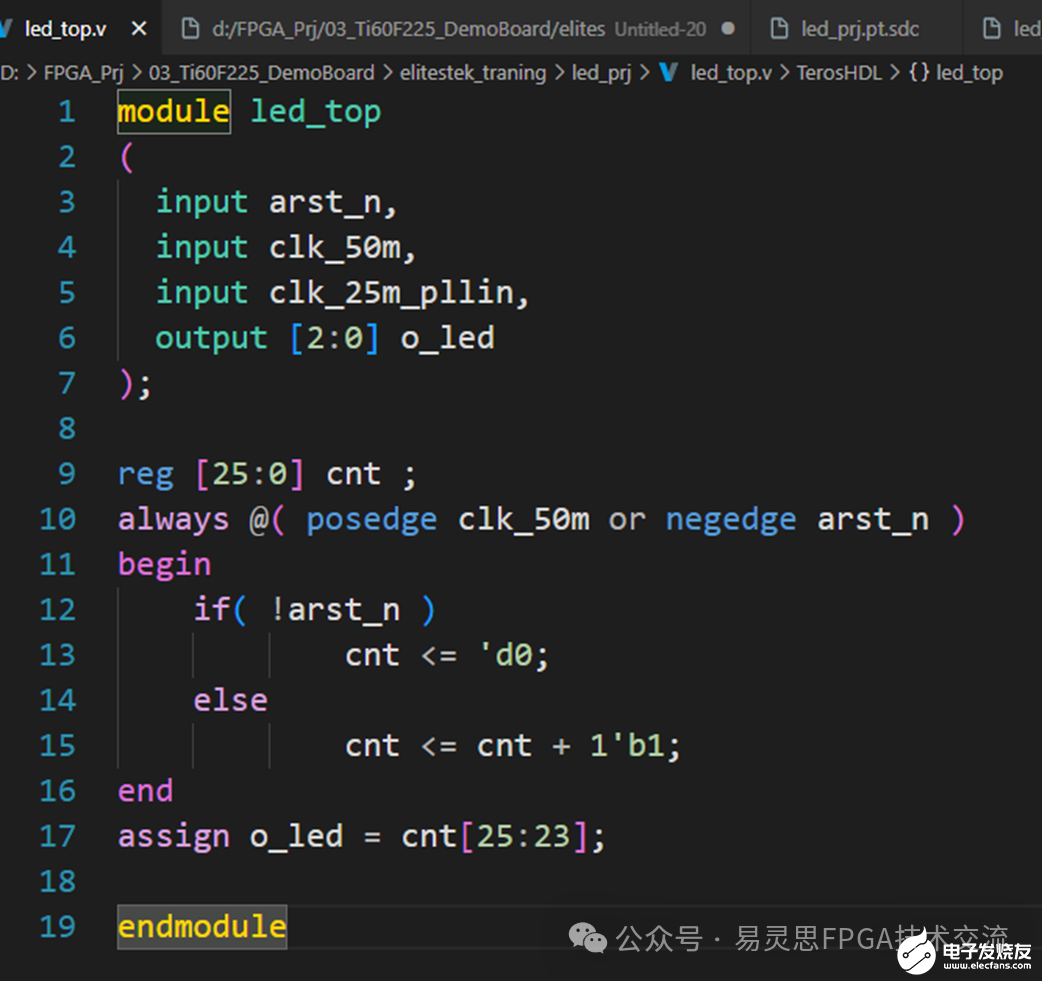Image resolution: width=1042 pixels, height=981 pixels.
Task: Click the file icon on the Untitled-20 tab
Action: tap(189, 29)
